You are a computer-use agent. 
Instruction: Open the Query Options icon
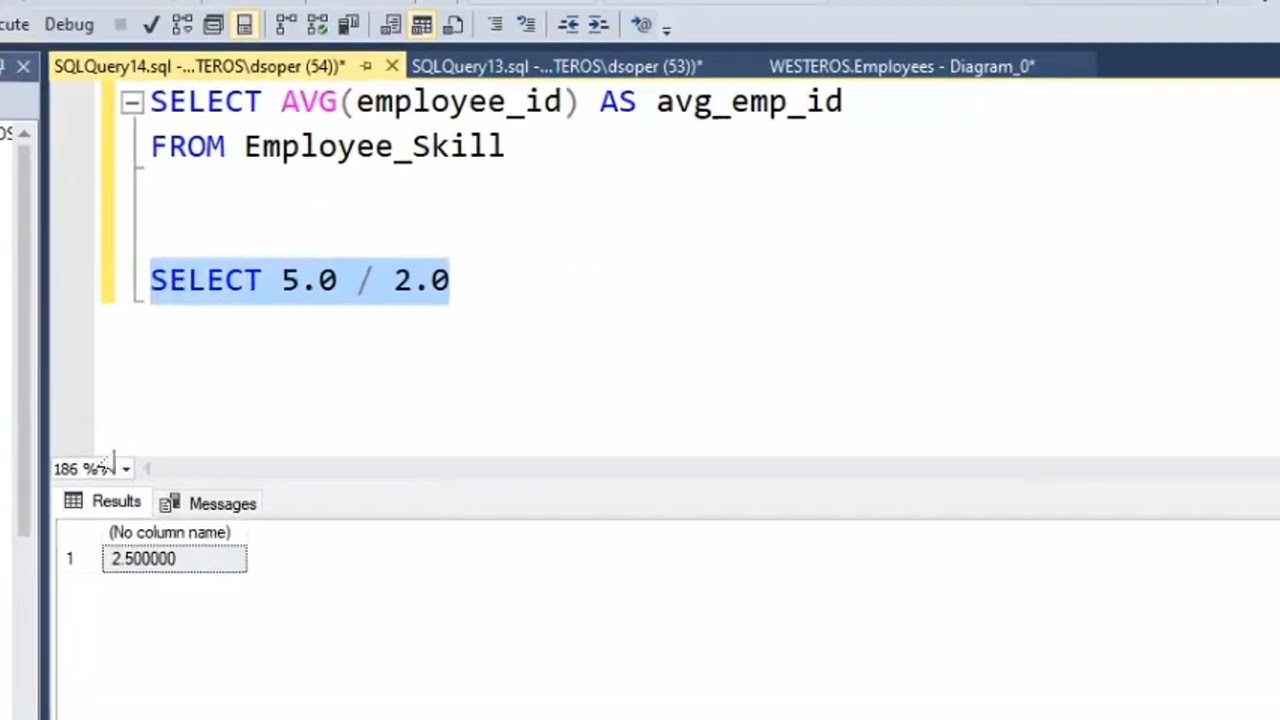(213, 24)
